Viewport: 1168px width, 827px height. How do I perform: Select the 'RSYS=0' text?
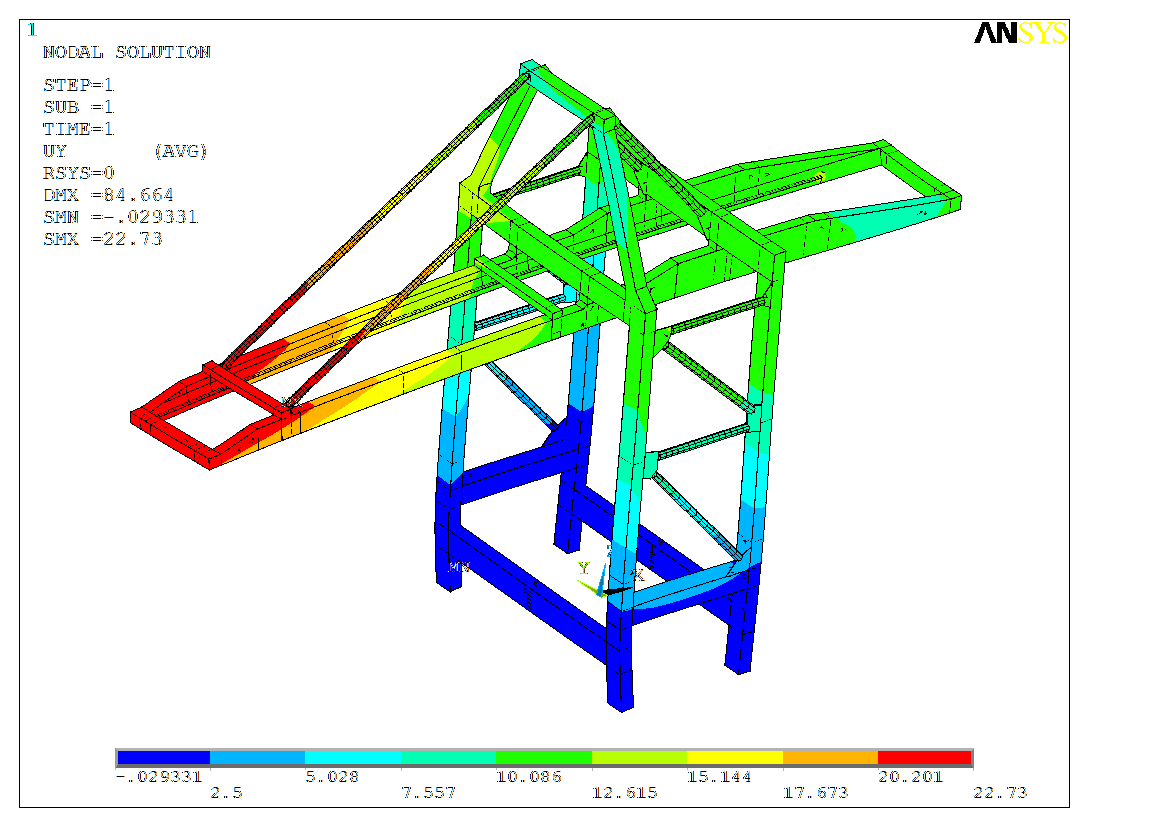[x=78, y=173]
